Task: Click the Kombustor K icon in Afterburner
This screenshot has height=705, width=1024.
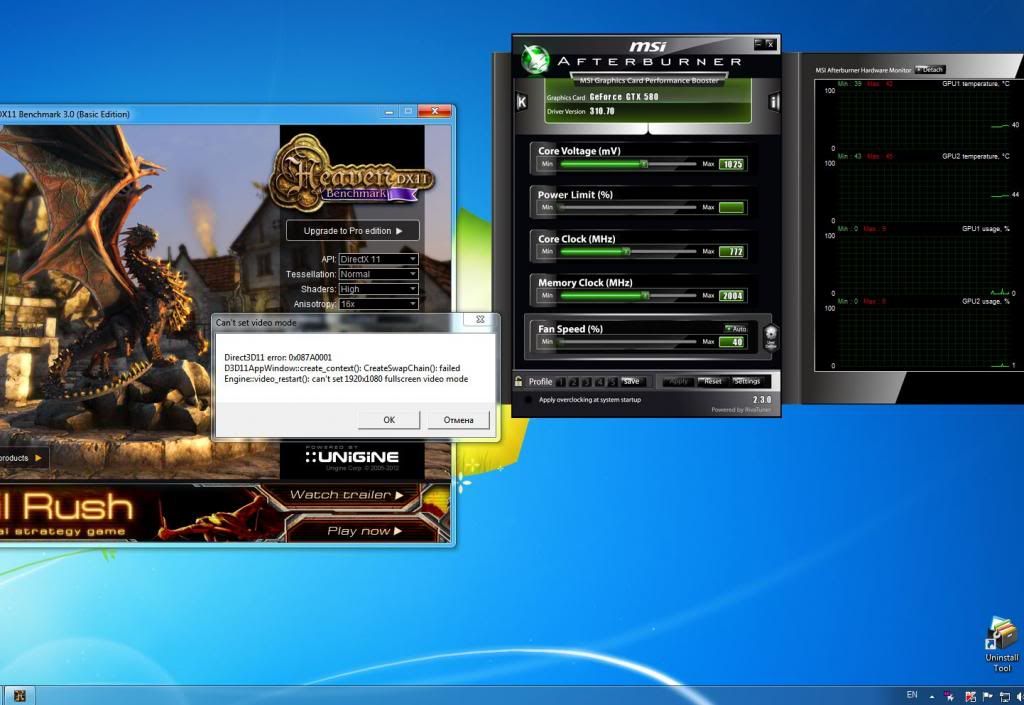Action: pos(521,102)
